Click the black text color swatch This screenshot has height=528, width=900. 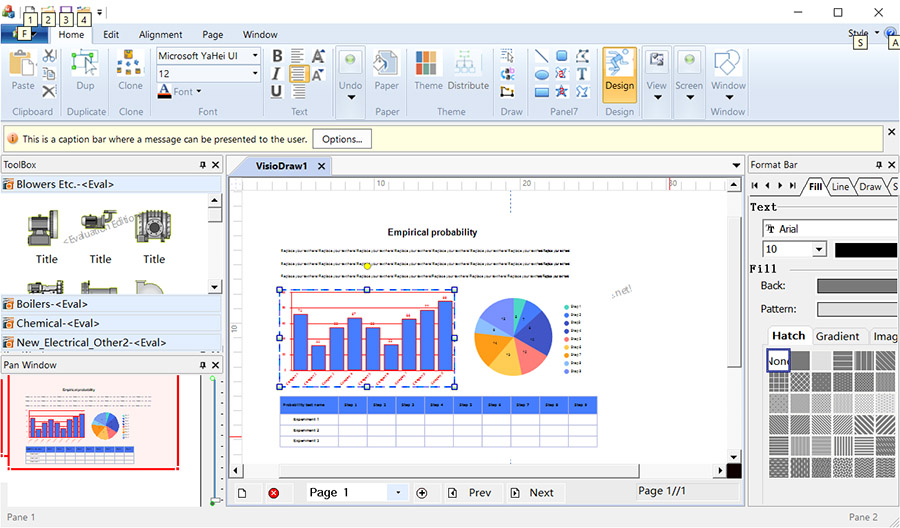click(866, 250)
